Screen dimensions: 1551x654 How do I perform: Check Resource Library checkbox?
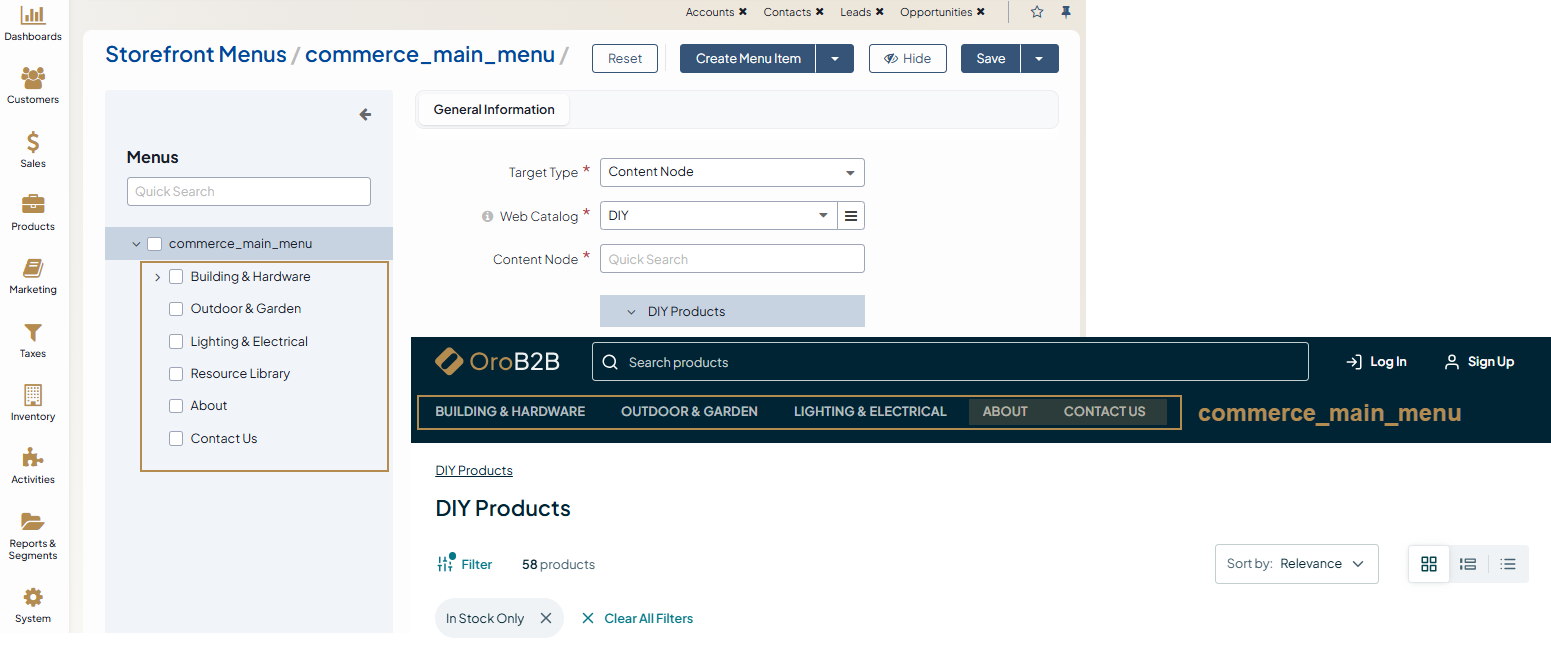[x=176, y=374]
